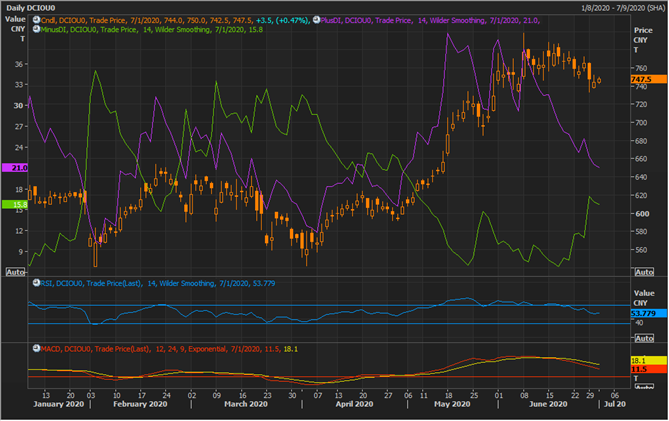Click the 1/8/2020 - 7/9/2020 (SHA) date range
Screen dimensions: 669x421
623,8
